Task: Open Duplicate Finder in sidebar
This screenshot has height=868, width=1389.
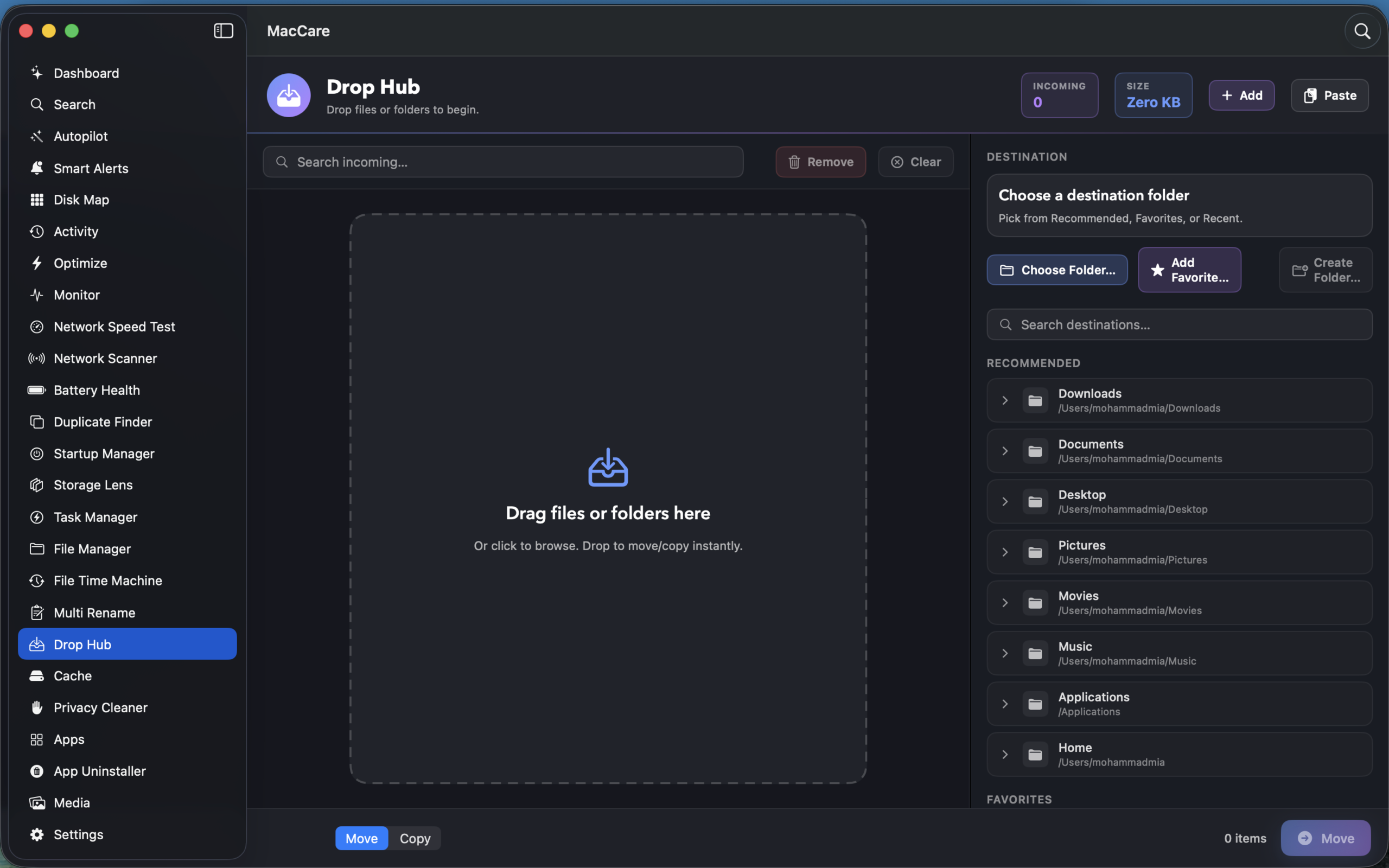Action: click(128, 422)
